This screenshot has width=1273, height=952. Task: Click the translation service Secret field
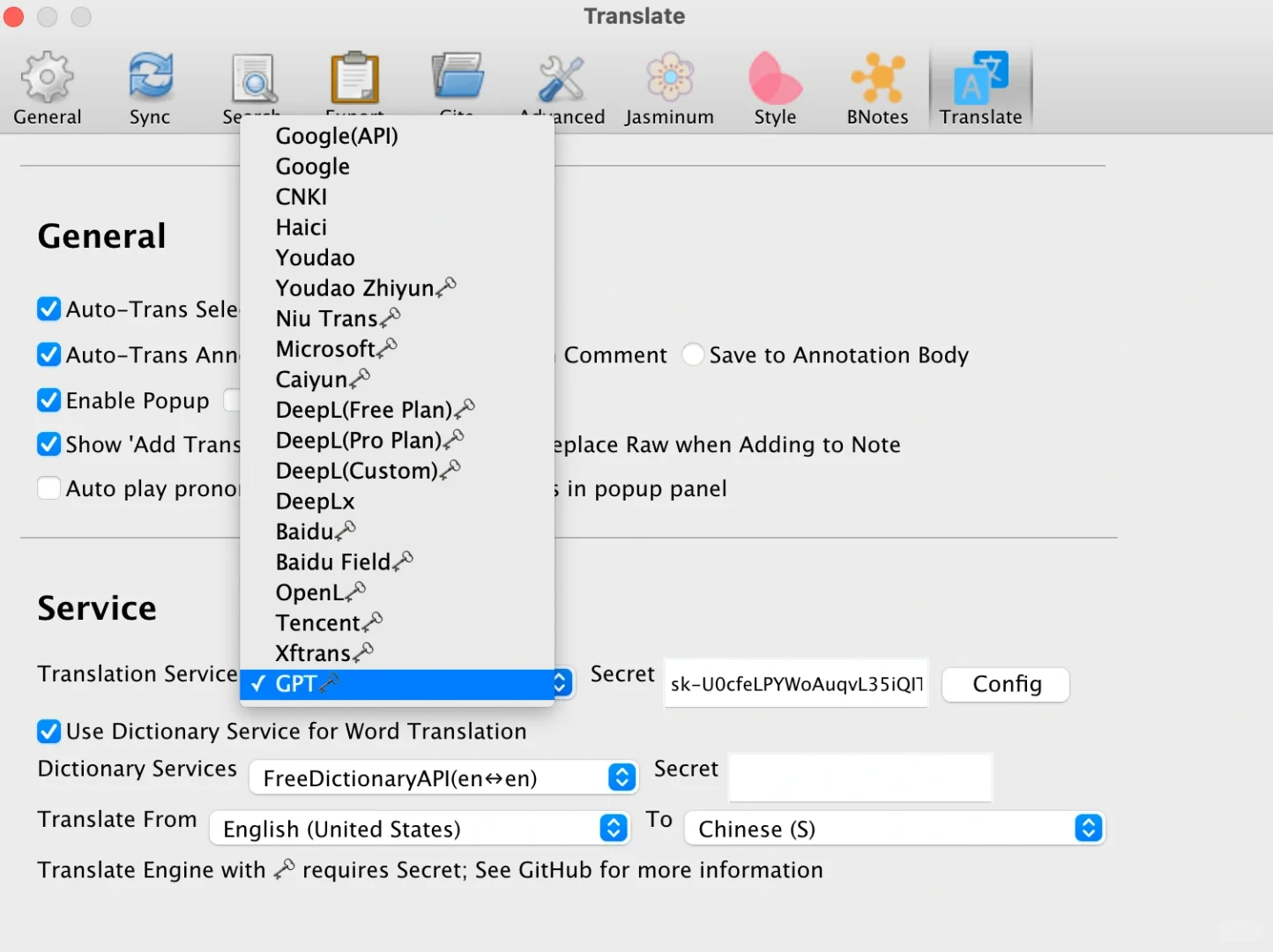click(796, 683)
